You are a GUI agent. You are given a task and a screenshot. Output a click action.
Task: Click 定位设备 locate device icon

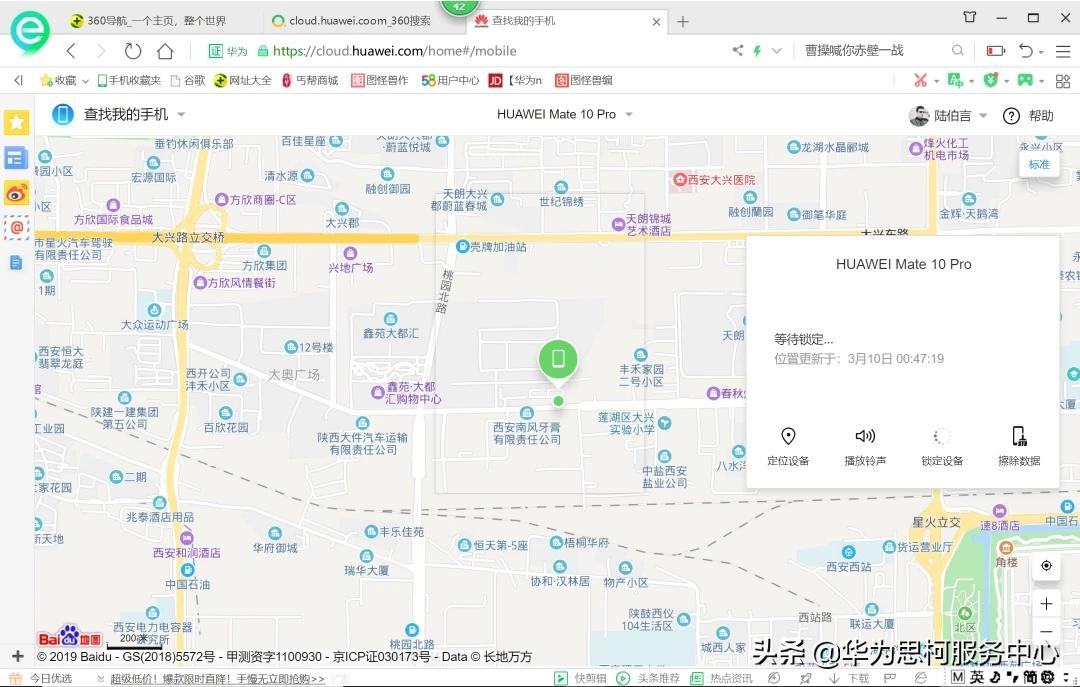pos(788,436)
